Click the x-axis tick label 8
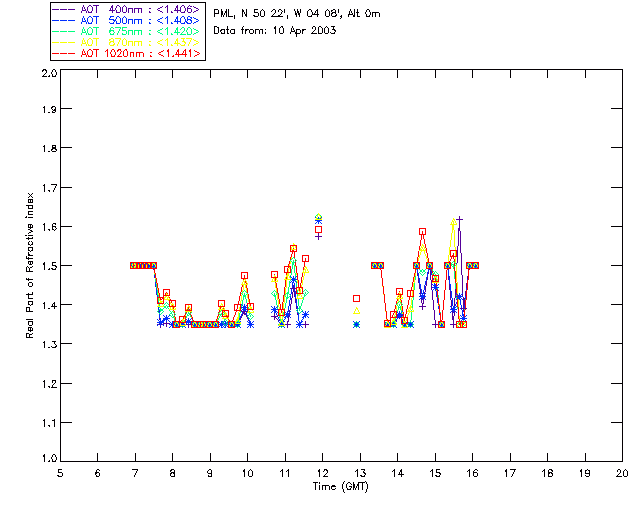 173,473
